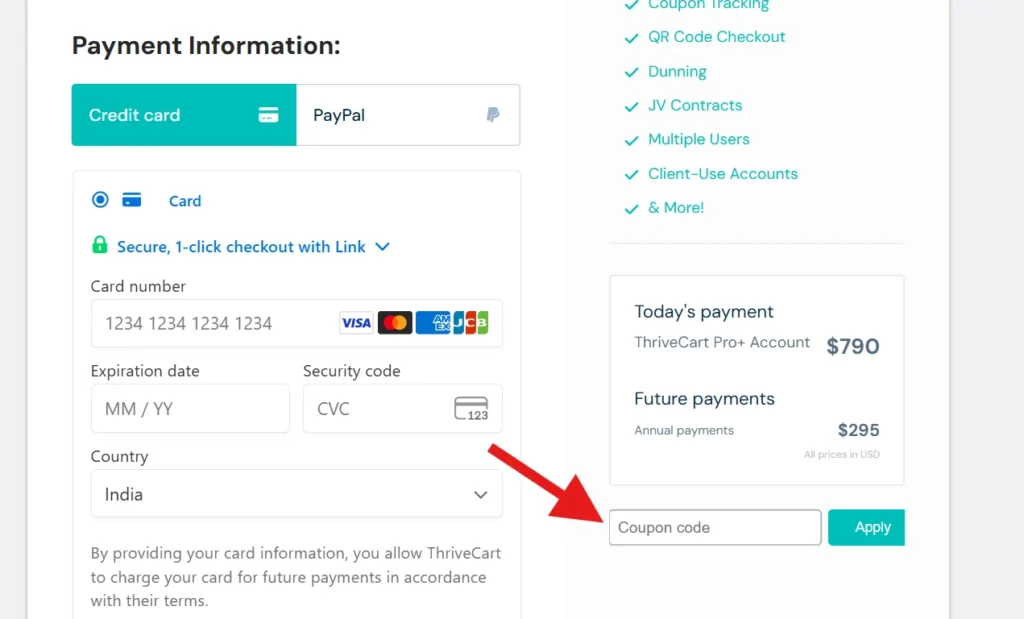Click the Apply coupon button

click(x=866, y=527)
